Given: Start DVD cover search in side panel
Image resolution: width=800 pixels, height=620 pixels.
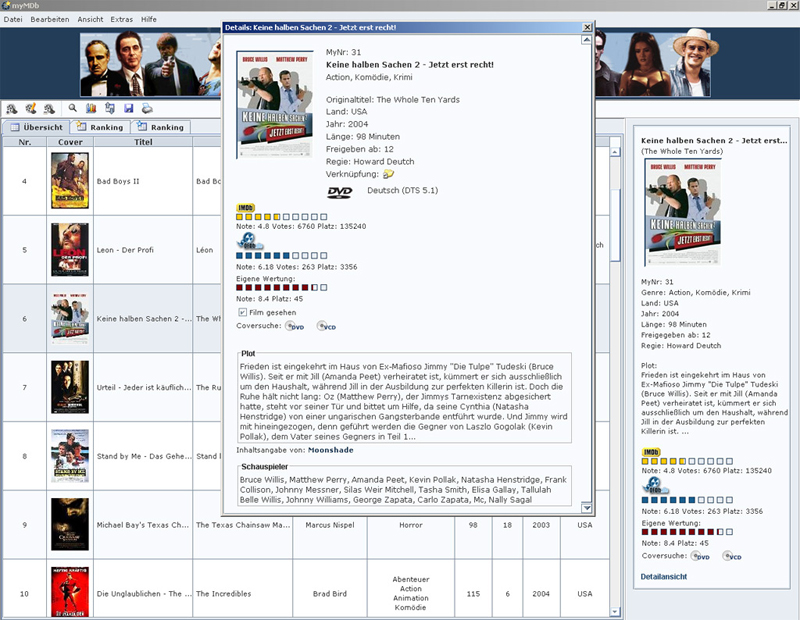Looking at the screenshot, I should tap(700, 556).
